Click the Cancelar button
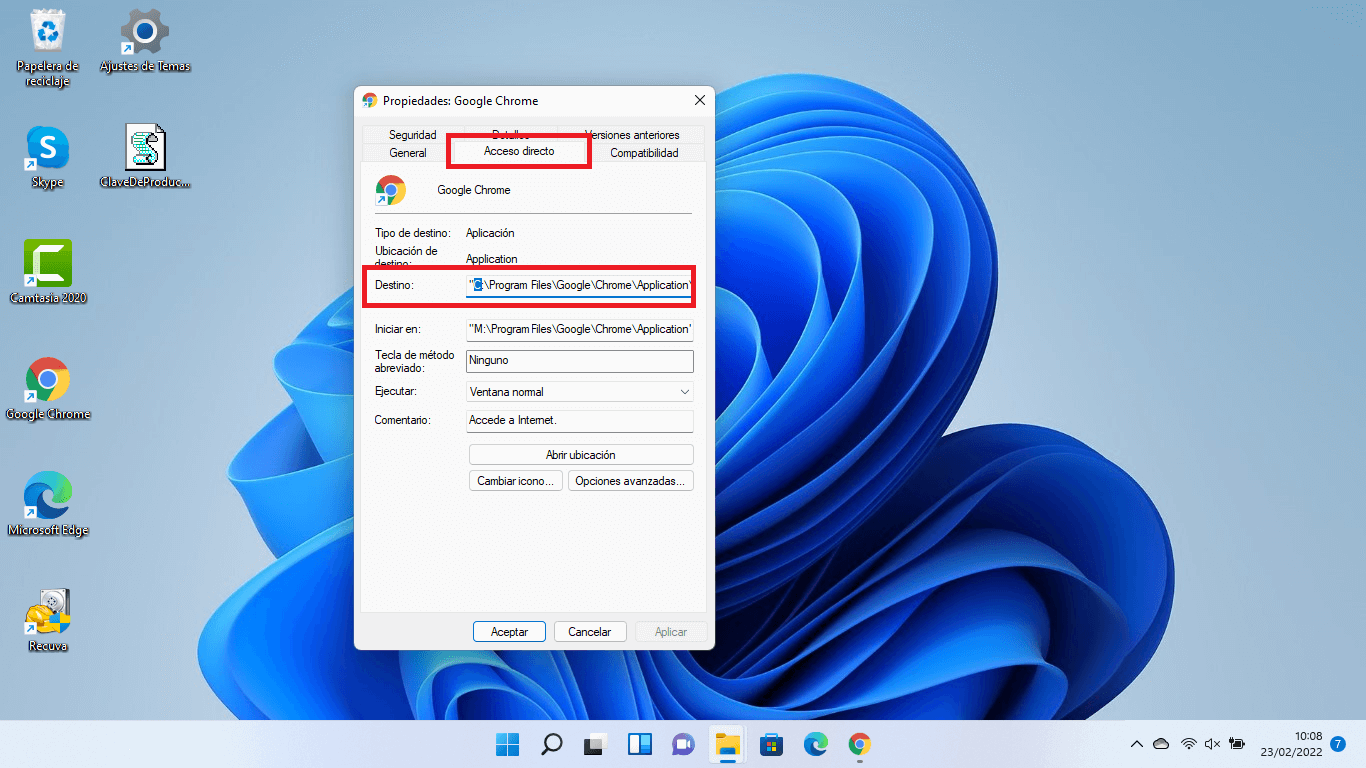Screen dimensions: 1366x768 [x=589, y=632]
